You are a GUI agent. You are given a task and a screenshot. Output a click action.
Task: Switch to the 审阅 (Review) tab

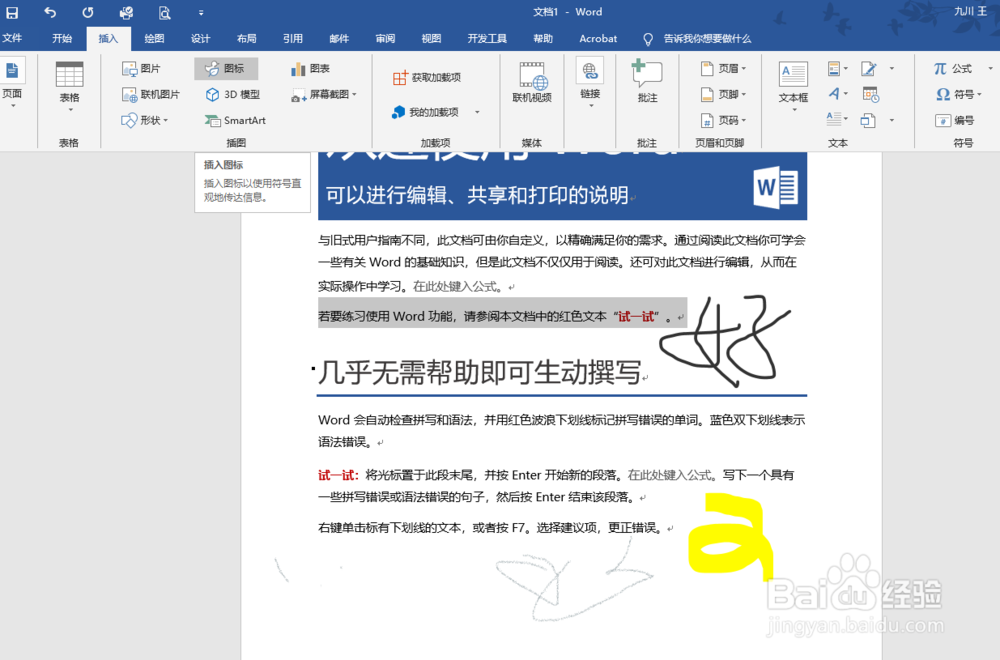[385, 38]
